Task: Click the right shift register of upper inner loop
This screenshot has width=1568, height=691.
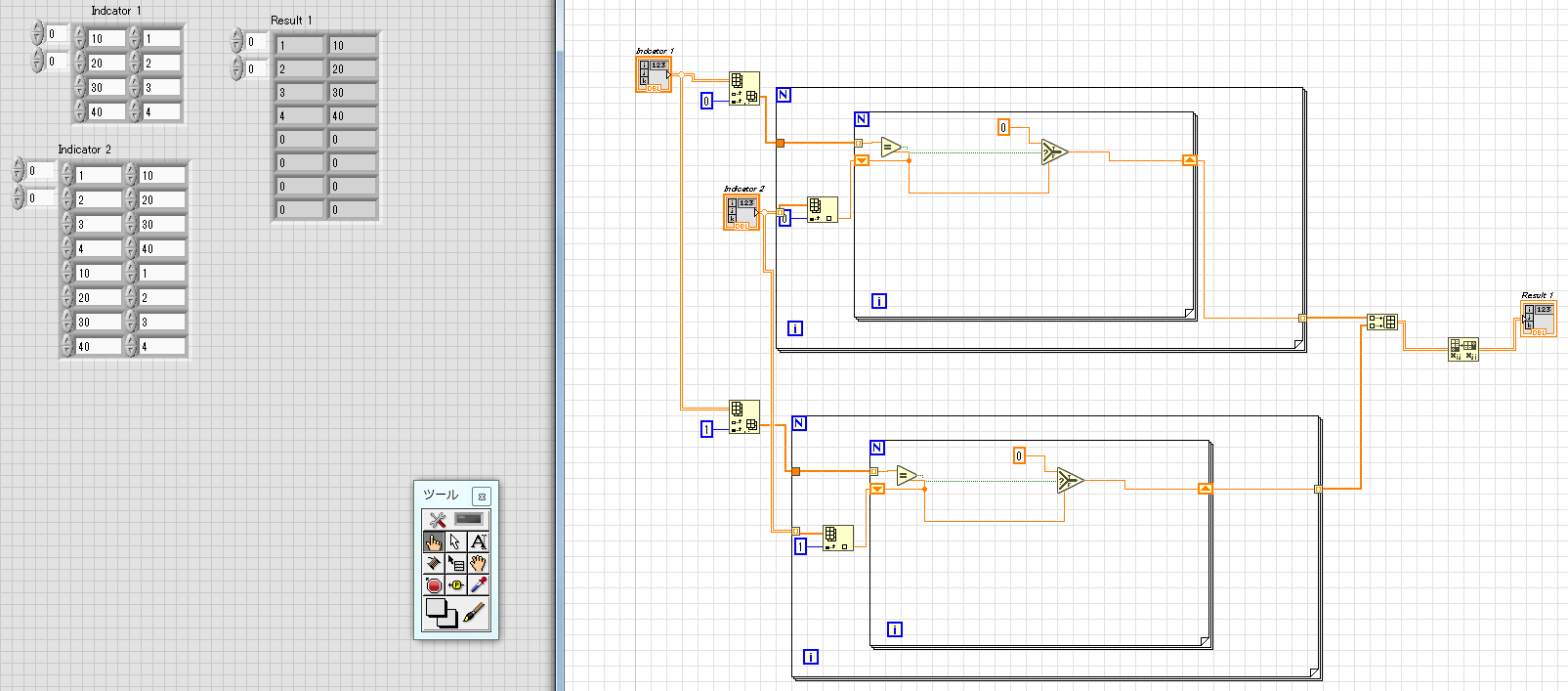Action: coord(1190,160)
